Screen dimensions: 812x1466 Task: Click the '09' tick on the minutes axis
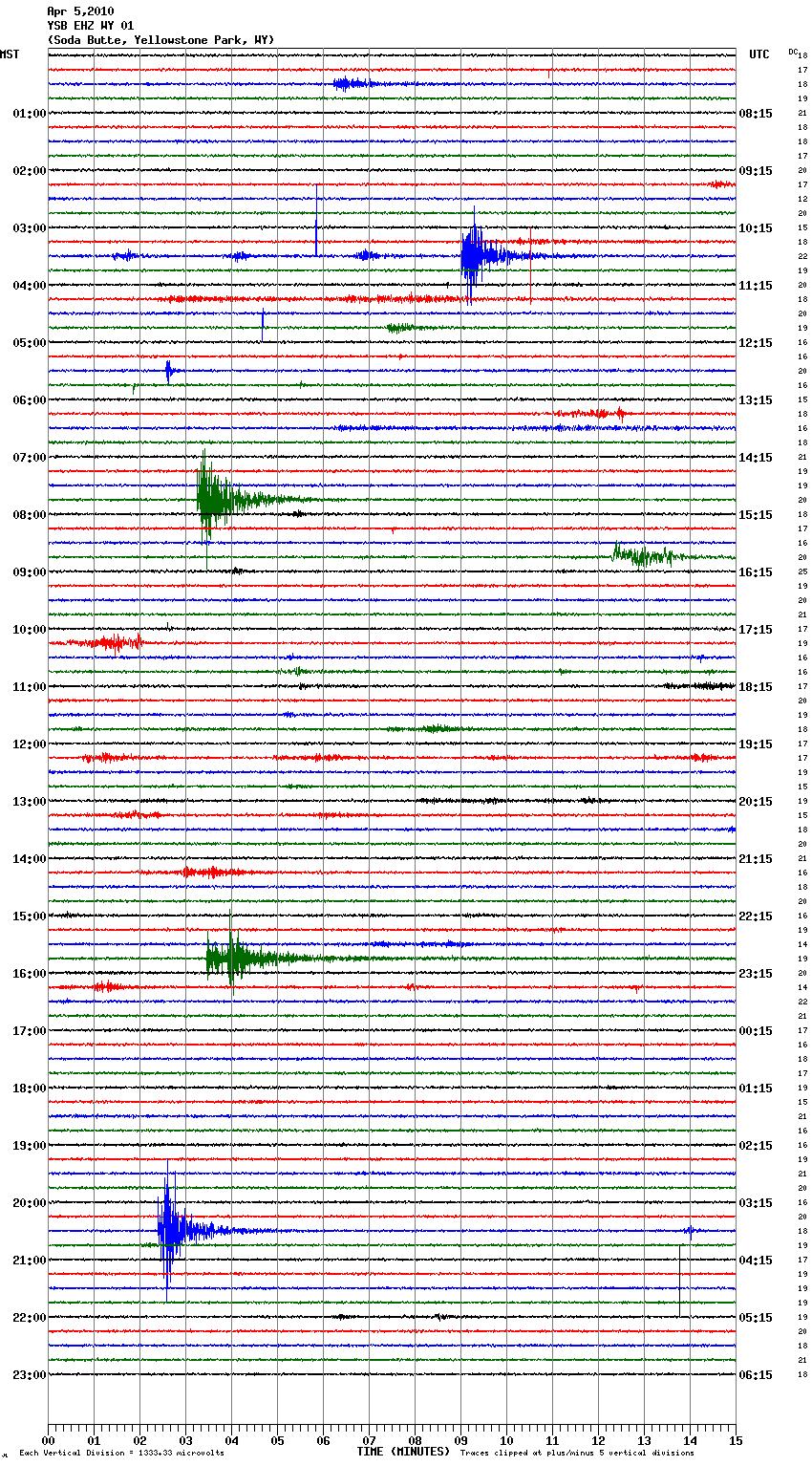point(460,1440)
